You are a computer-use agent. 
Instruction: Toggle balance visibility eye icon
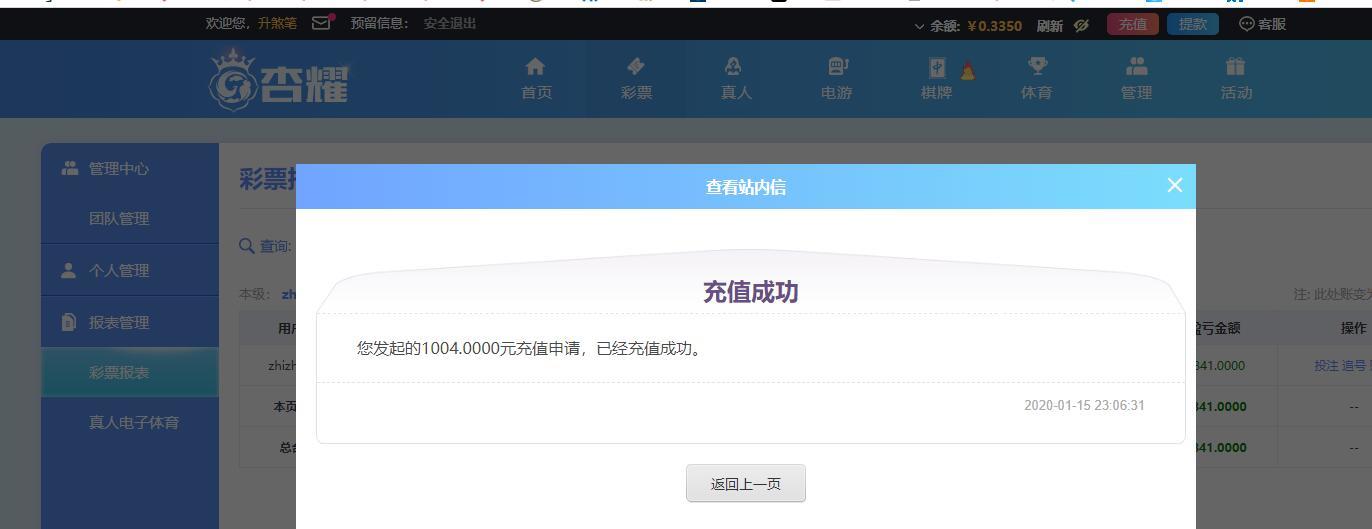click(x=1081, y=25)
